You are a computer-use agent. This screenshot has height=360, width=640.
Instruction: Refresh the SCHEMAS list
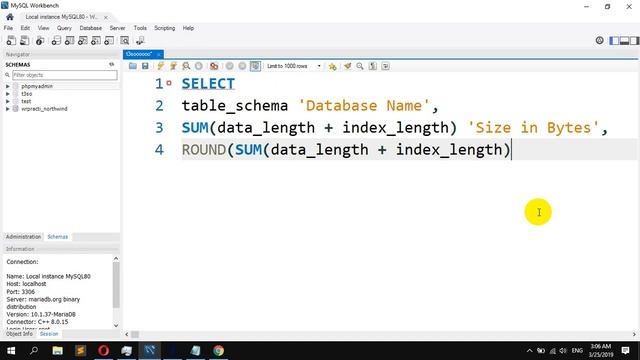tap(111, 64)
